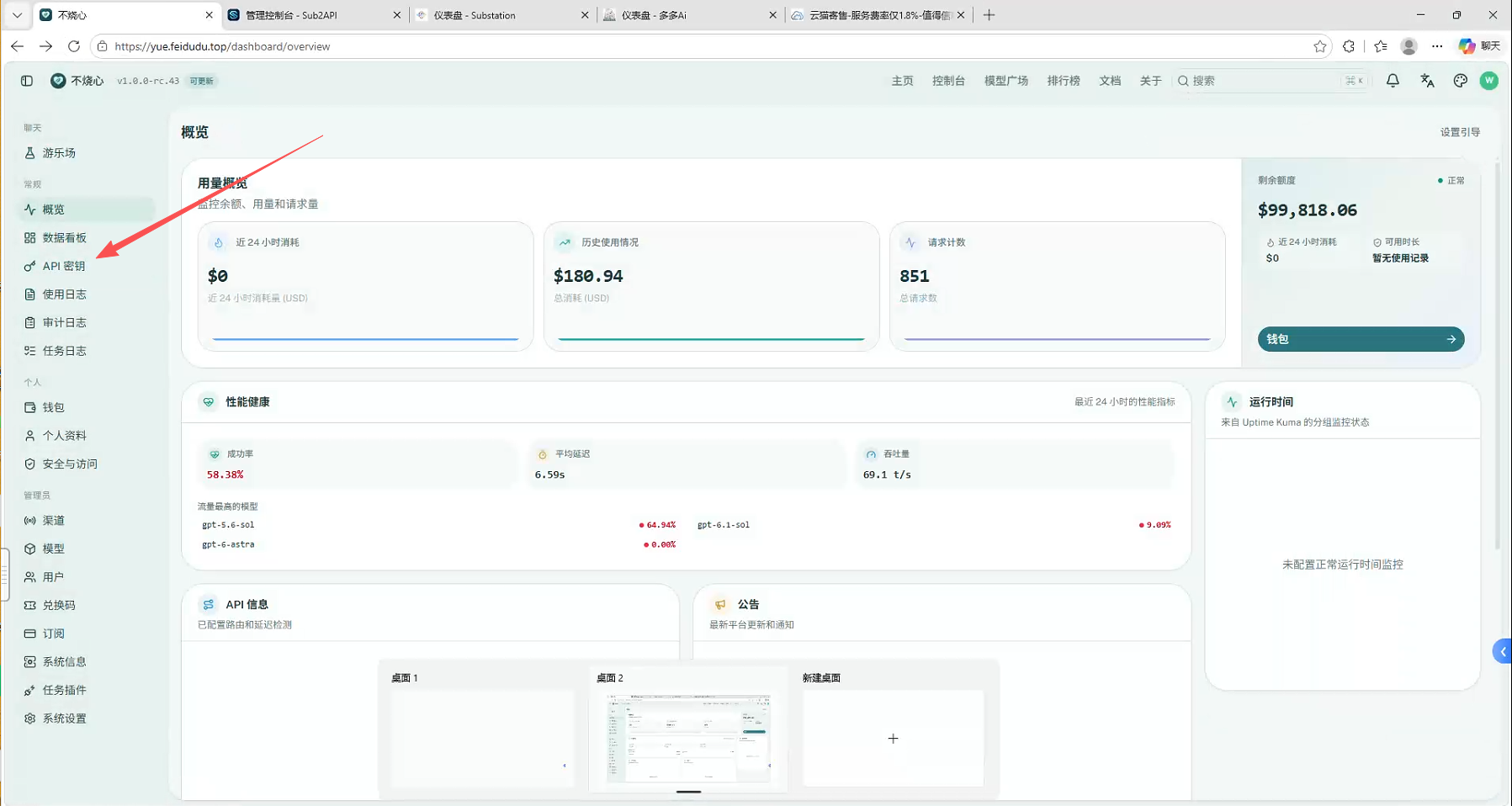Open a new browser tab
The height and width of the screenshot is (806, 1512).
pos(989,15)
